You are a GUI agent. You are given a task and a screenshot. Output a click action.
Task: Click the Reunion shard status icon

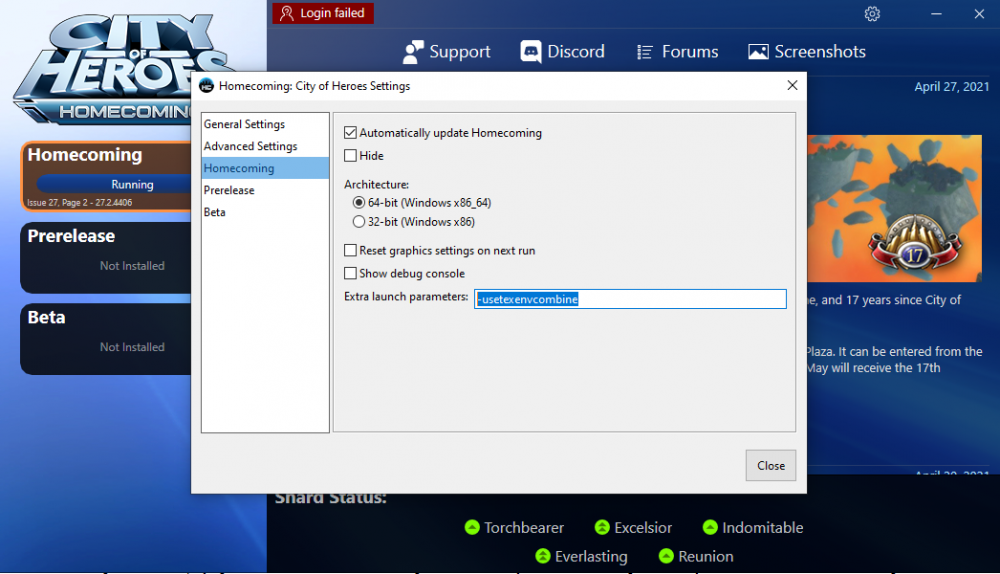[667, 556]
